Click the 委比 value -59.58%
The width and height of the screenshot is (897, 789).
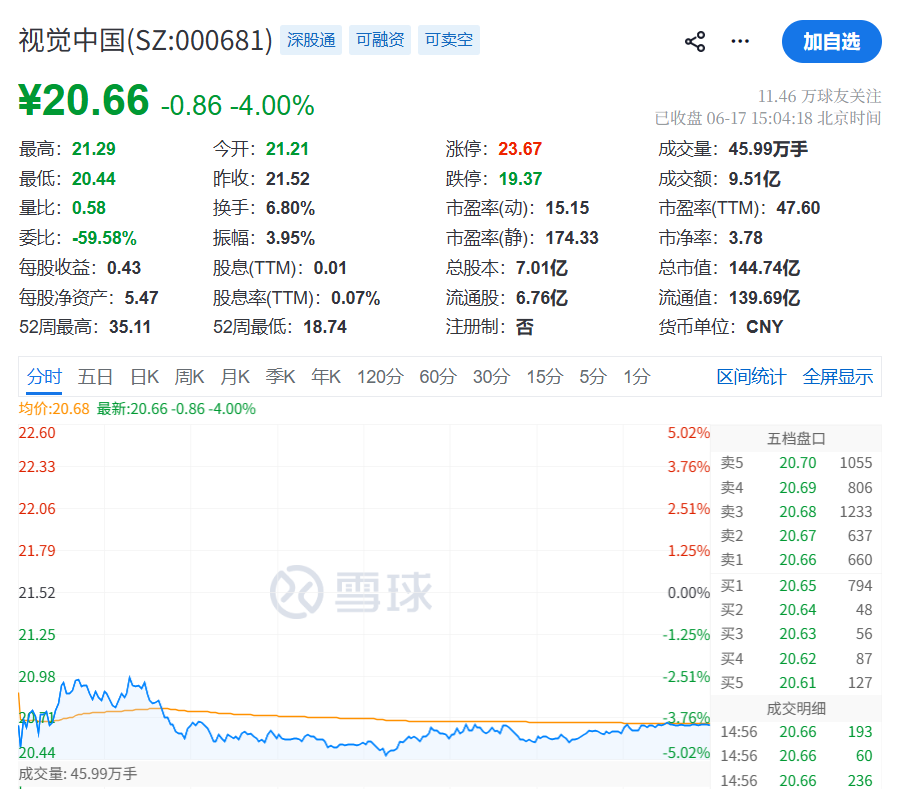tap(104, 238)
